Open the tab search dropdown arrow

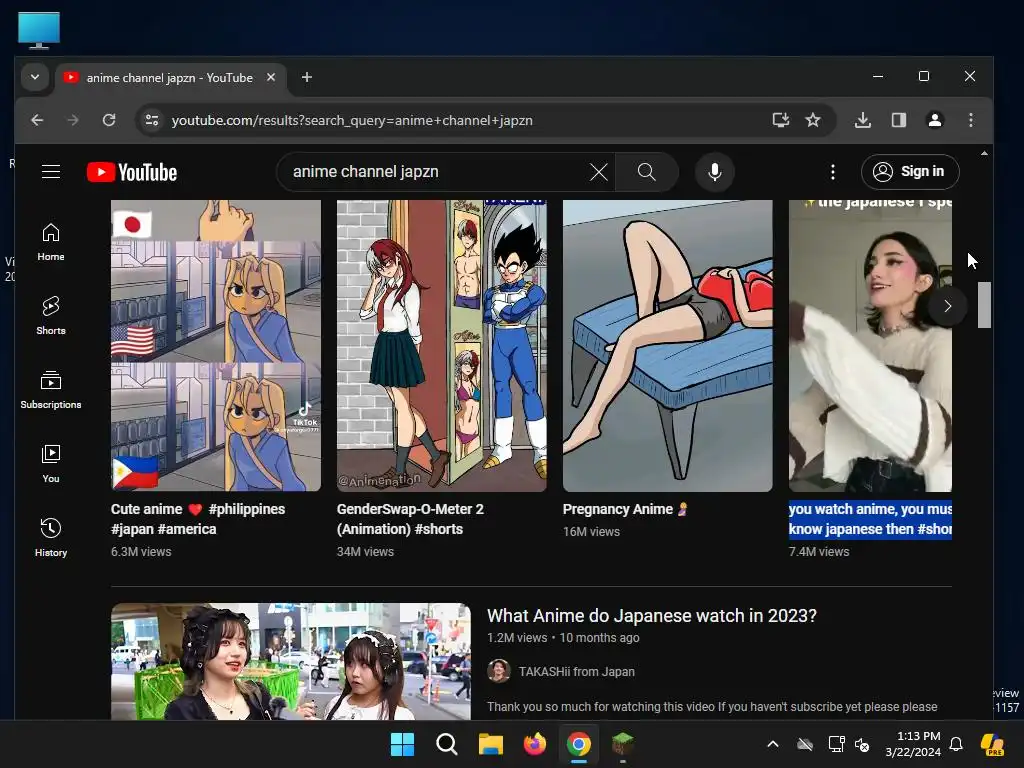[35, 77]
